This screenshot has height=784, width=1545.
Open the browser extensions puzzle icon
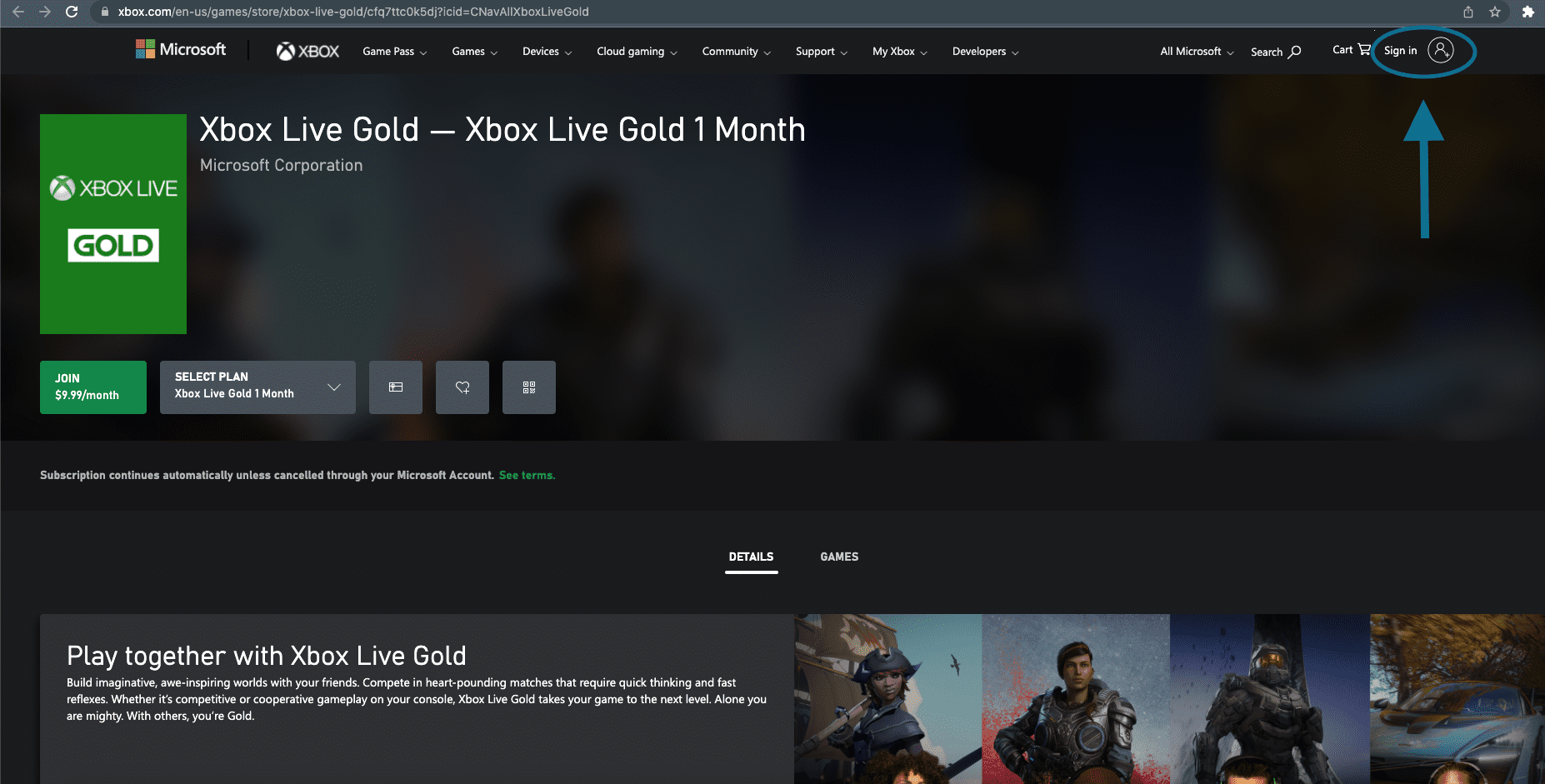point(1528,12)
